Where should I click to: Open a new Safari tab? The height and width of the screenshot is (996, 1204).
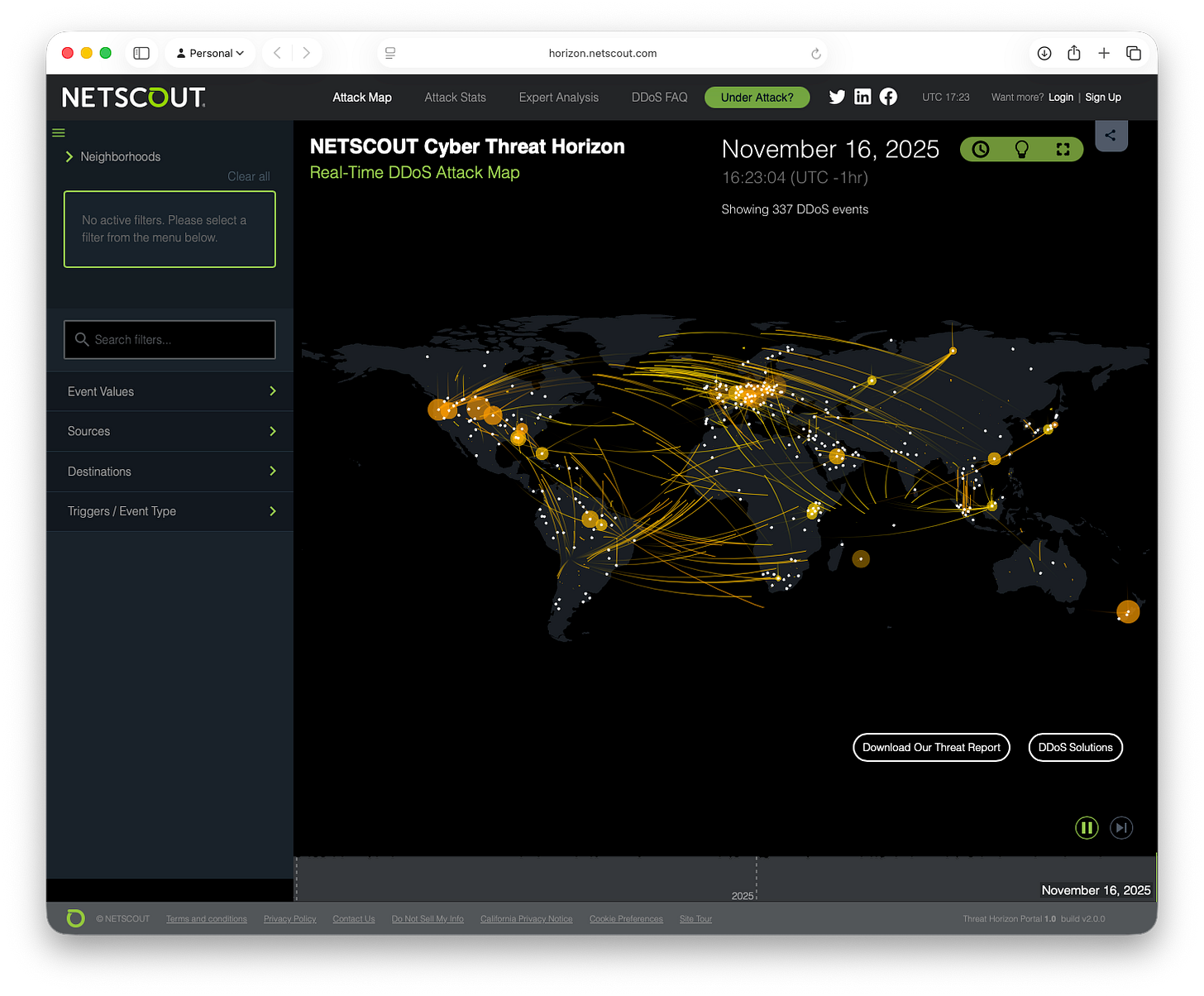[1104, 53]
